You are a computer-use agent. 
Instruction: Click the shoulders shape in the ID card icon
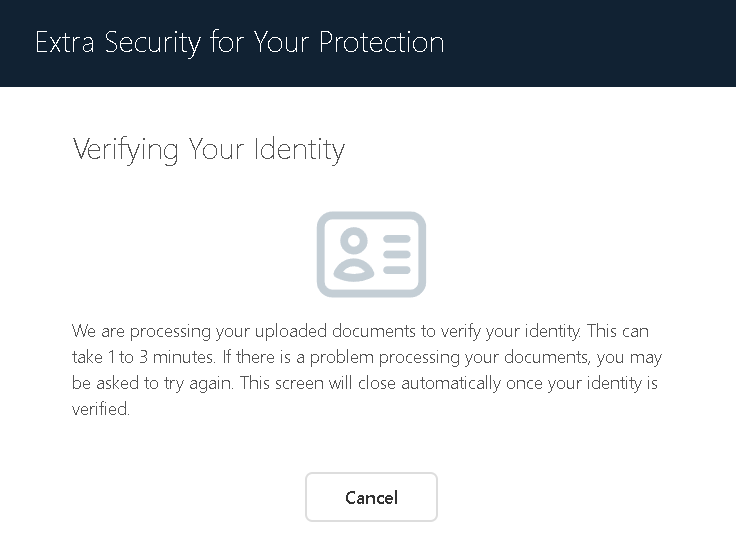[352, 267]
